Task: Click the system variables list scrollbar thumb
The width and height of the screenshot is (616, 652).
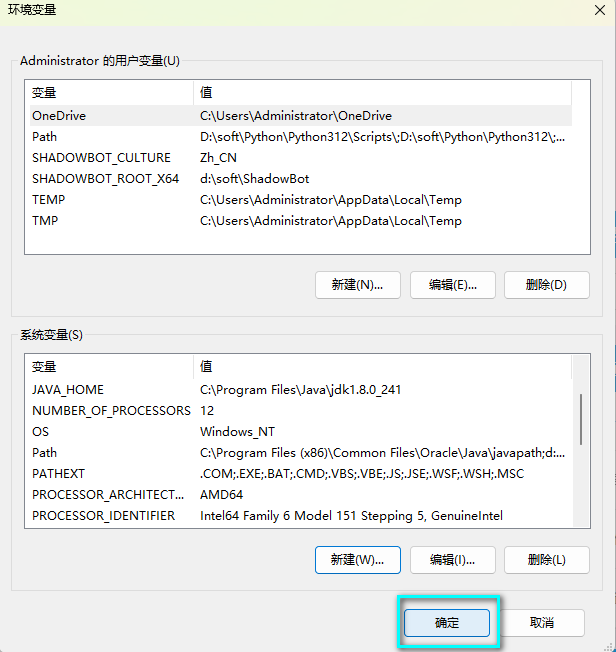Action: pyautogui.click(x=581, y=419)
